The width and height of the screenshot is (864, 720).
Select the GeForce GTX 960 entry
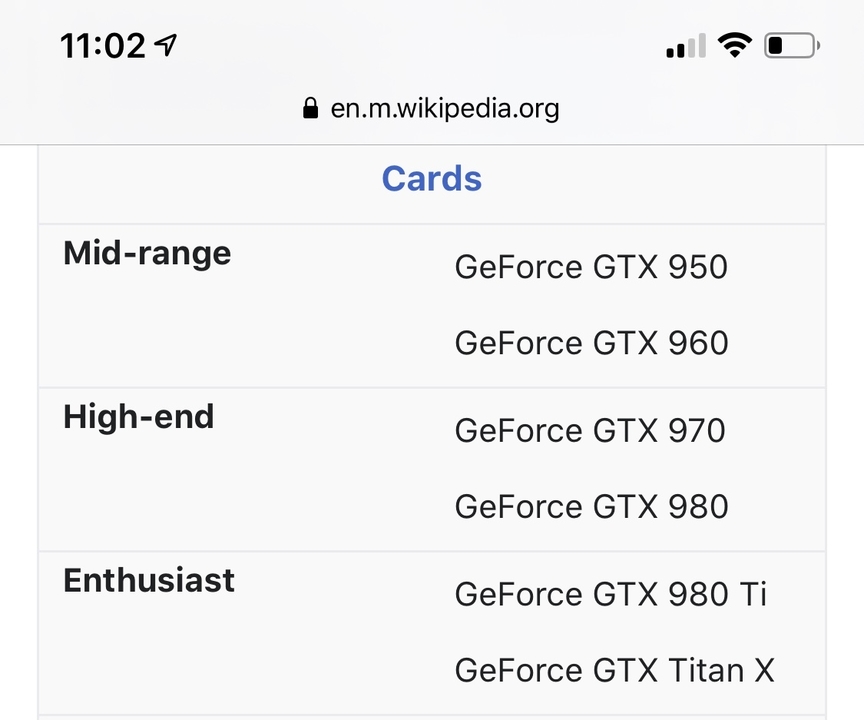click(591, 343)
